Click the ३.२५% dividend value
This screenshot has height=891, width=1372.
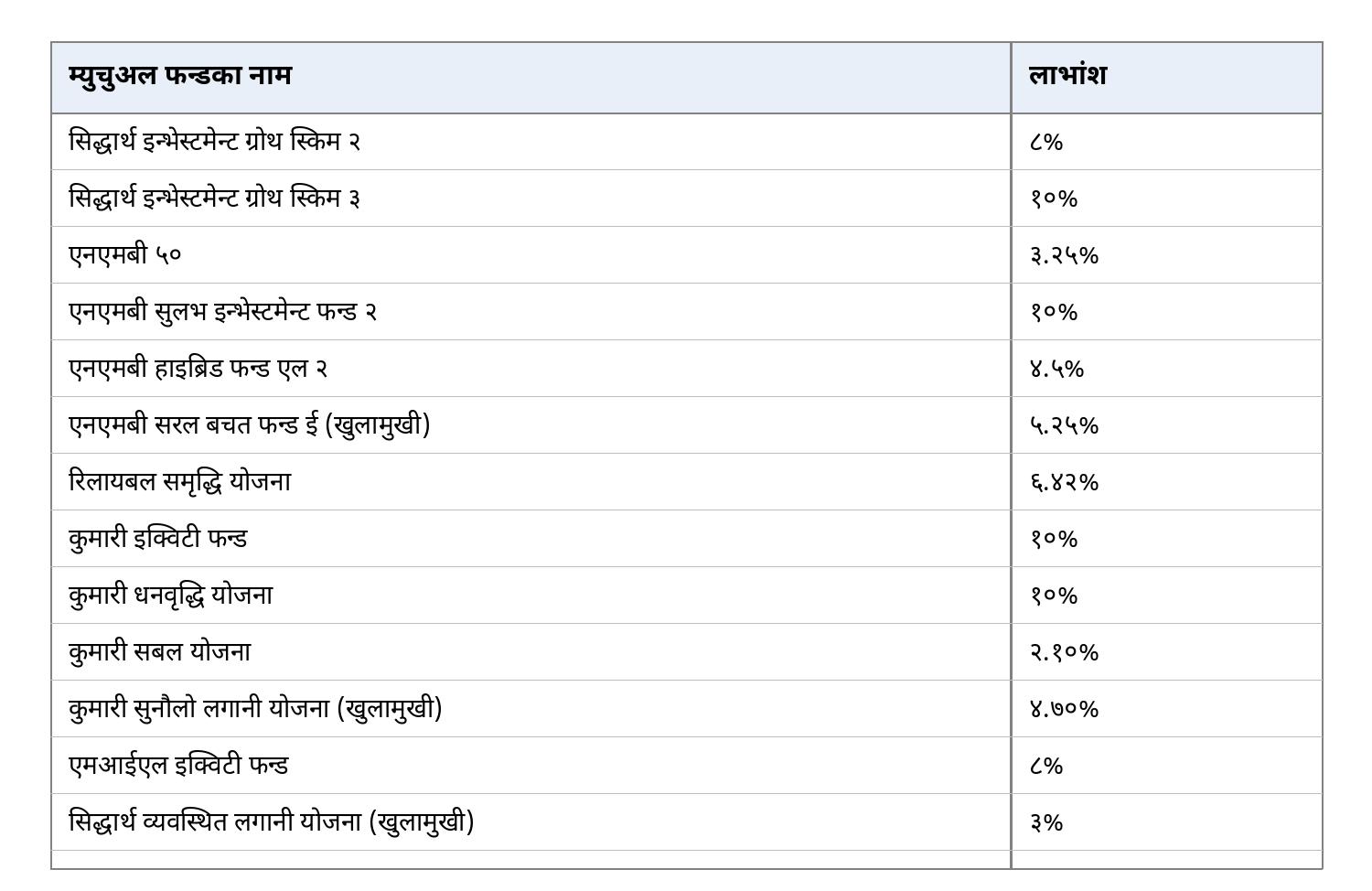pyautogui.click(x=1064, y=255)
